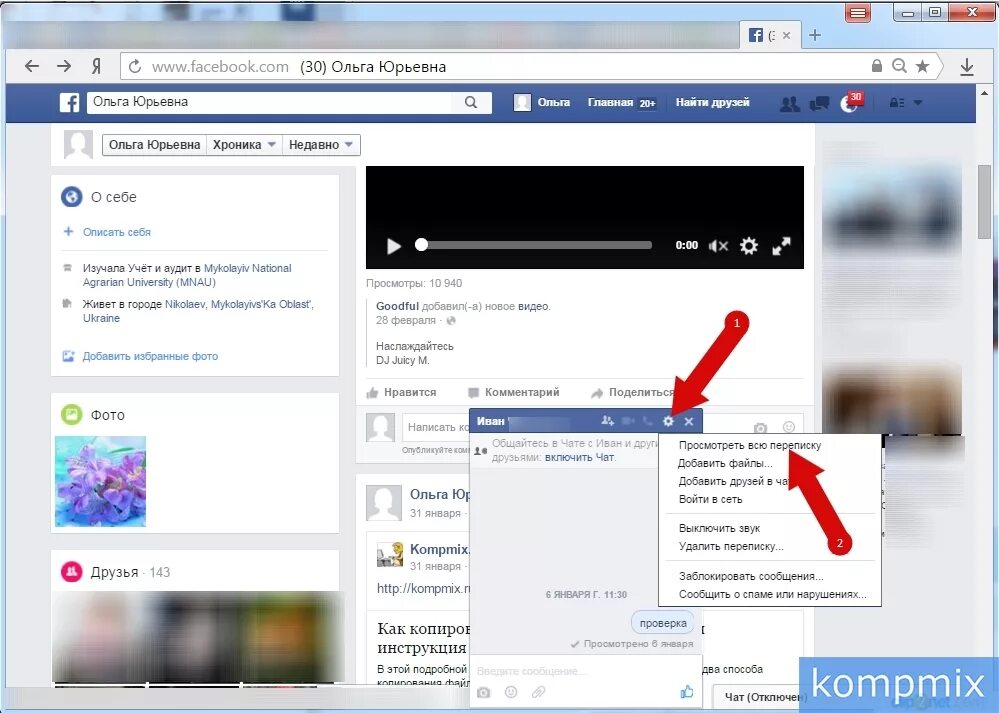
Task: Open emoji smiley picker in chat footer
Action: 511,692
